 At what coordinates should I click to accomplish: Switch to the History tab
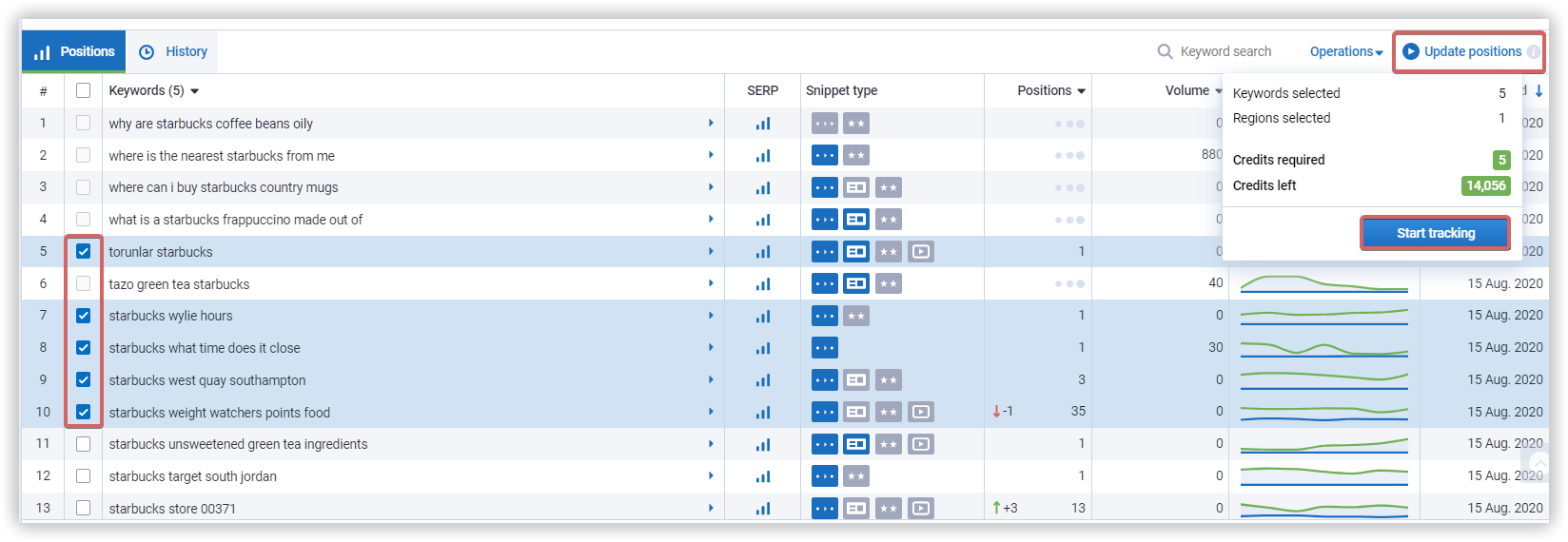(173, 52)
